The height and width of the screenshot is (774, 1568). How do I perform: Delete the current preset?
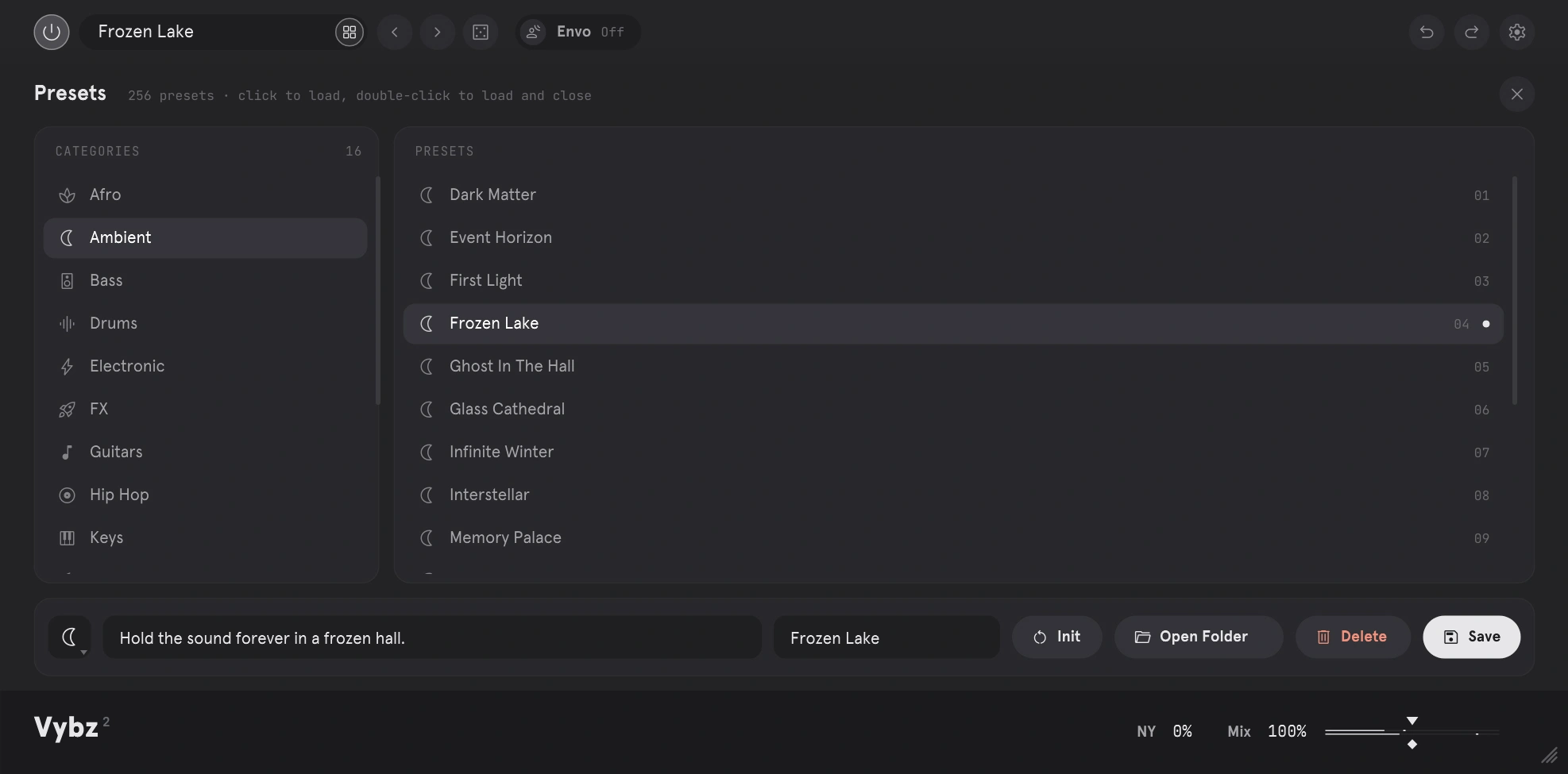[x=1353, y=637]
